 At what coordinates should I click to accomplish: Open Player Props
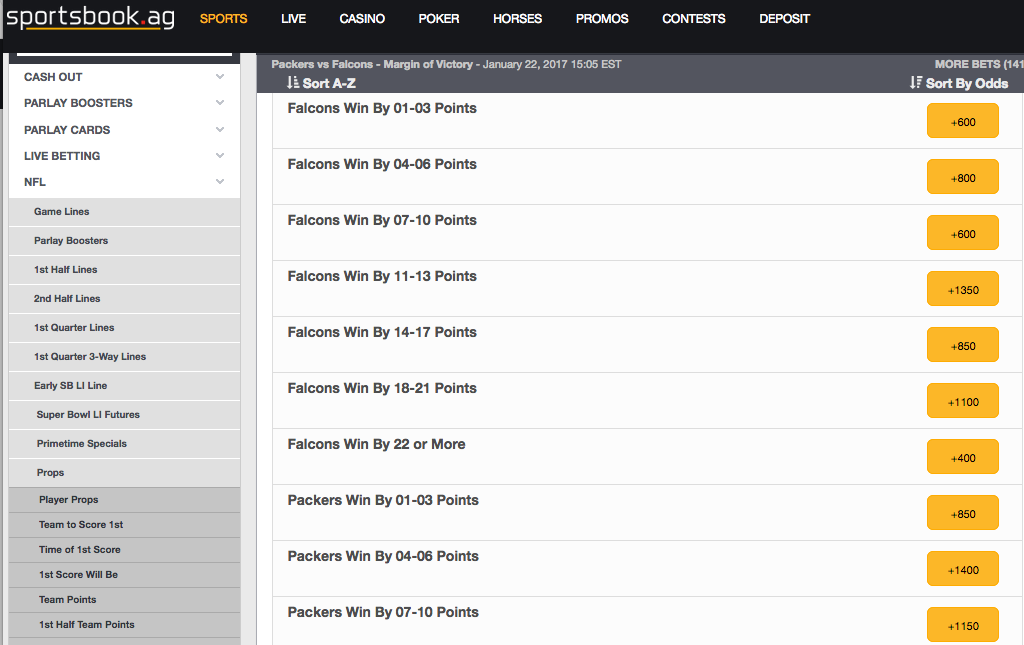[124, 500]
